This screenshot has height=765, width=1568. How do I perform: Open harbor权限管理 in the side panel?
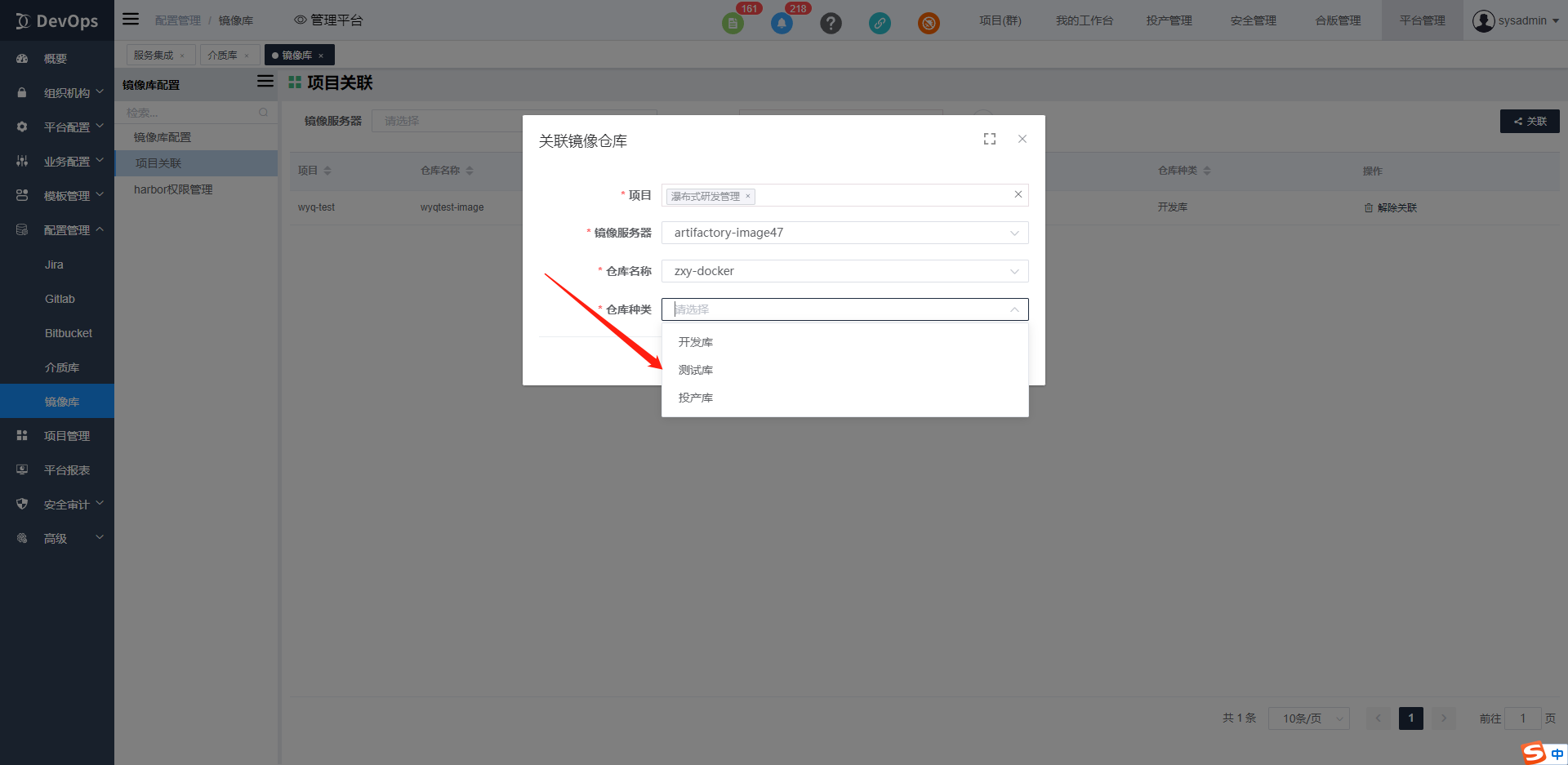[x=173, y=189]
